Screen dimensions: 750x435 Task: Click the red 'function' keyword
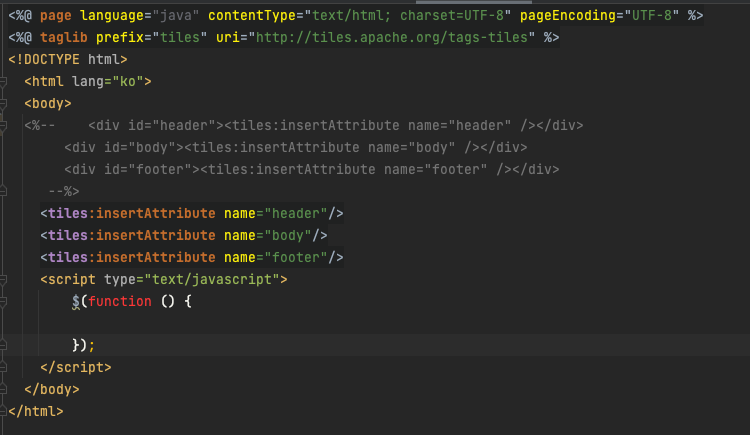pos(120,302)
